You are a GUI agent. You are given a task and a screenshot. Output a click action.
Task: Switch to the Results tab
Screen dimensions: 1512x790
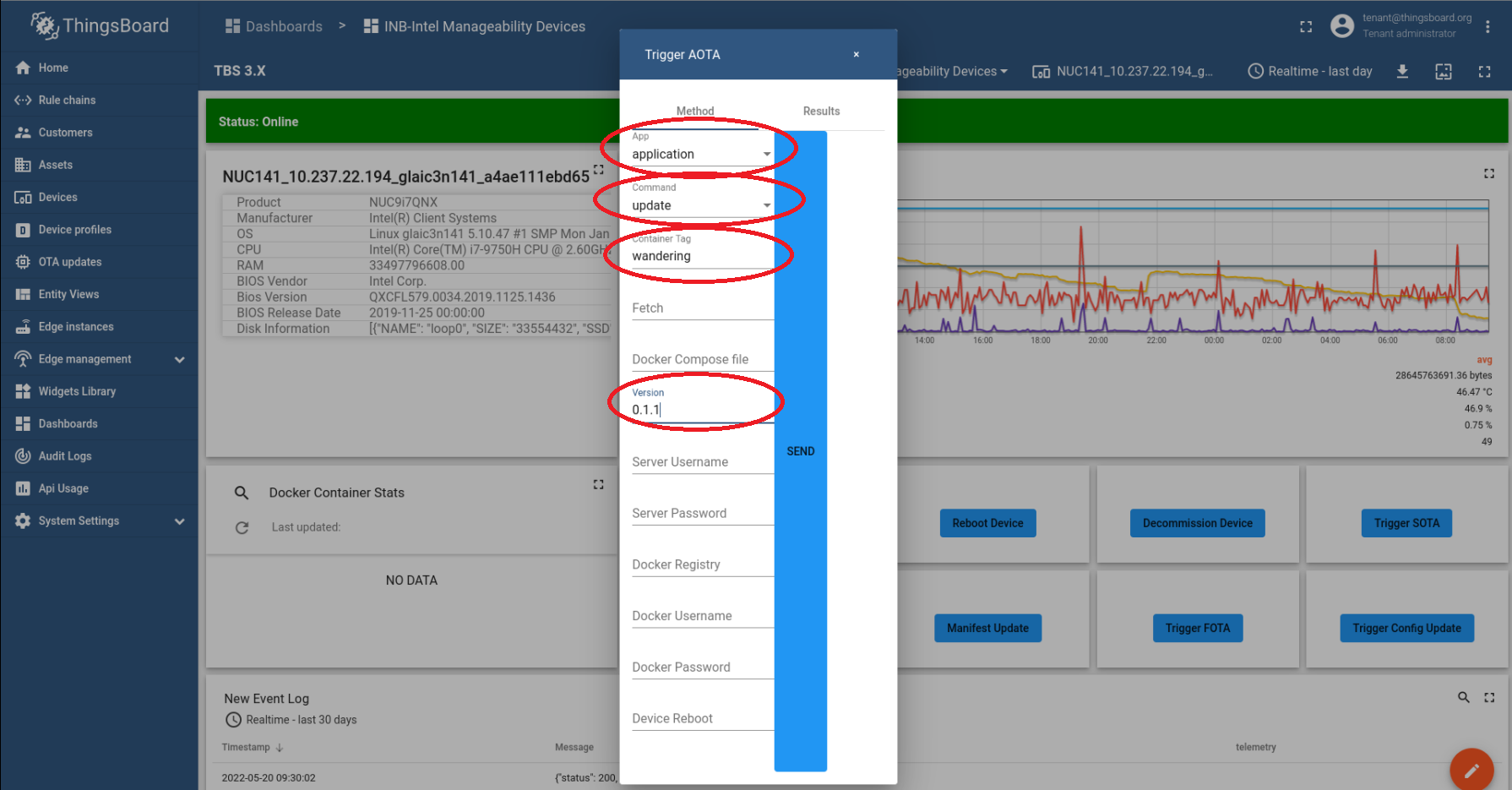pos(821,111)
